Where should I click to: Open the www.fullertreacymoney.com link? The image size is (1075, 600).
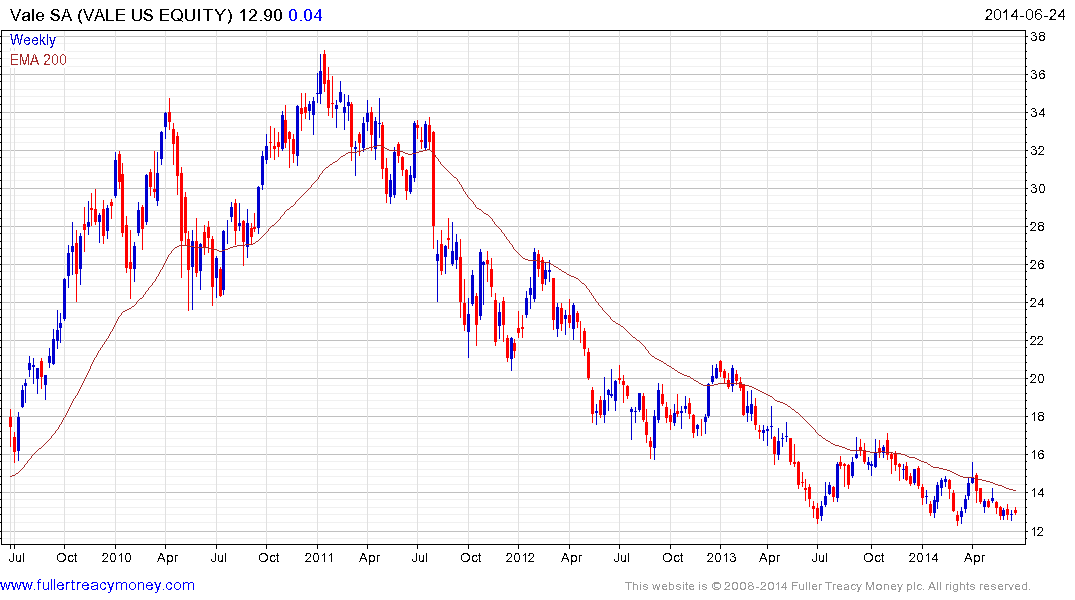[x=97, y=585]
